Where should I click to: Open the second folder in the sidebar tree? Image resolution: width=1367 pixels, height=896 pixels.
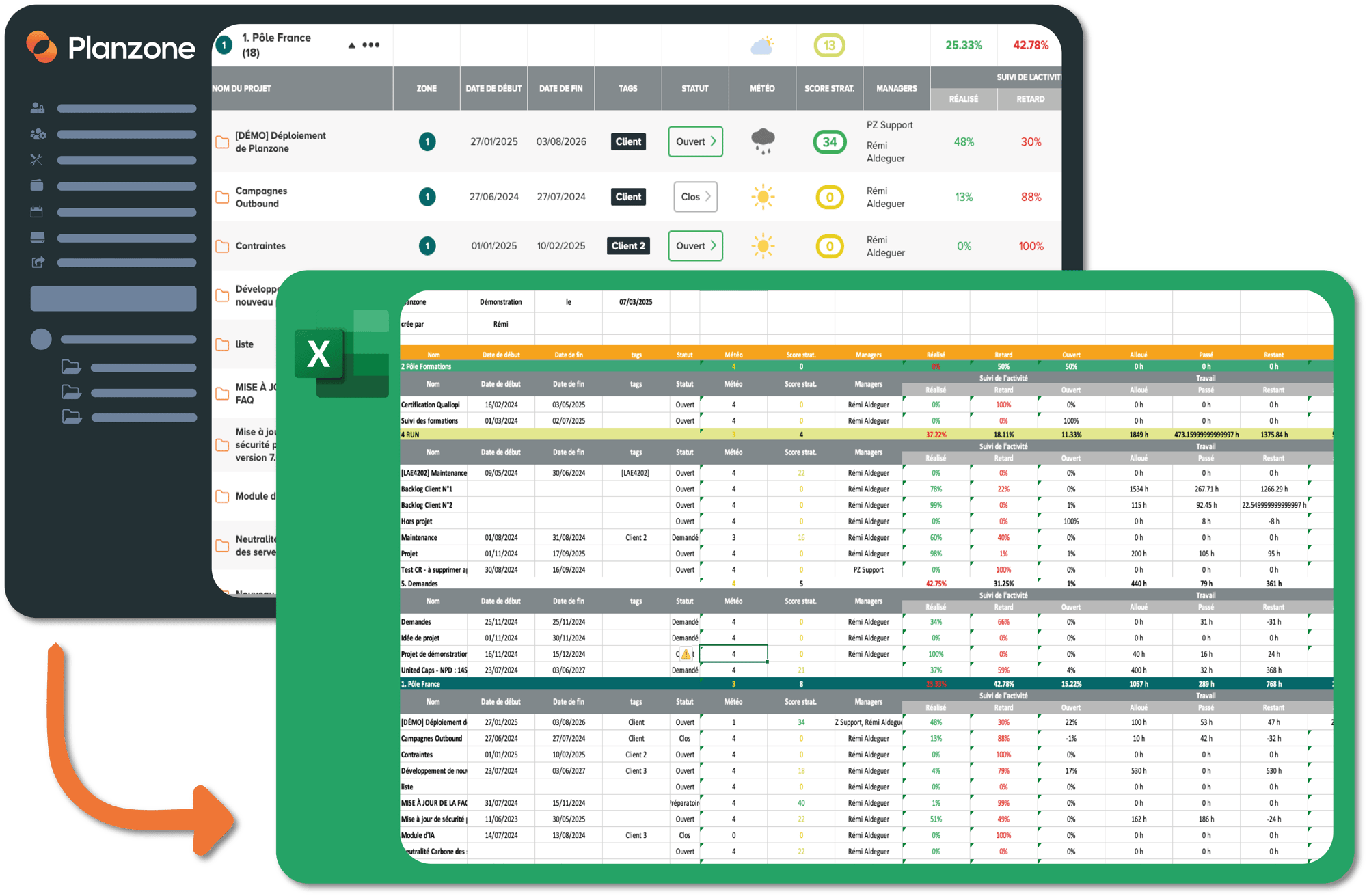tap(71, 392)
